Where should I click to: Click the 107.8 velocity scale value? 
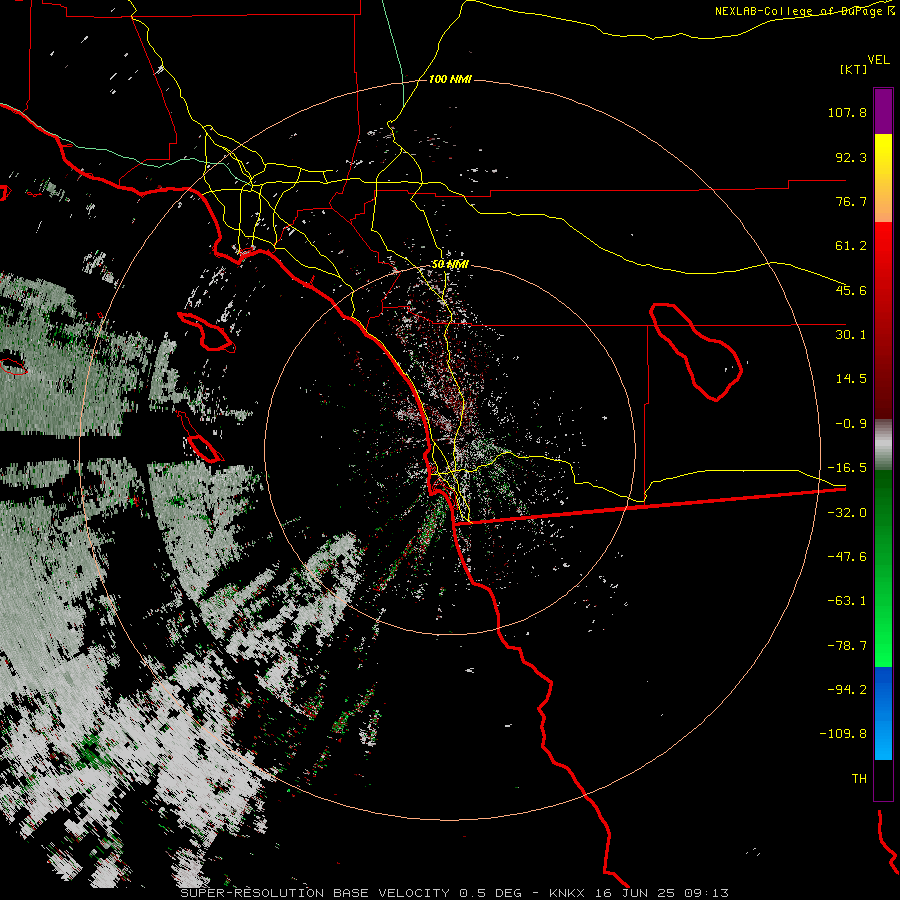[x=847, y=112]
